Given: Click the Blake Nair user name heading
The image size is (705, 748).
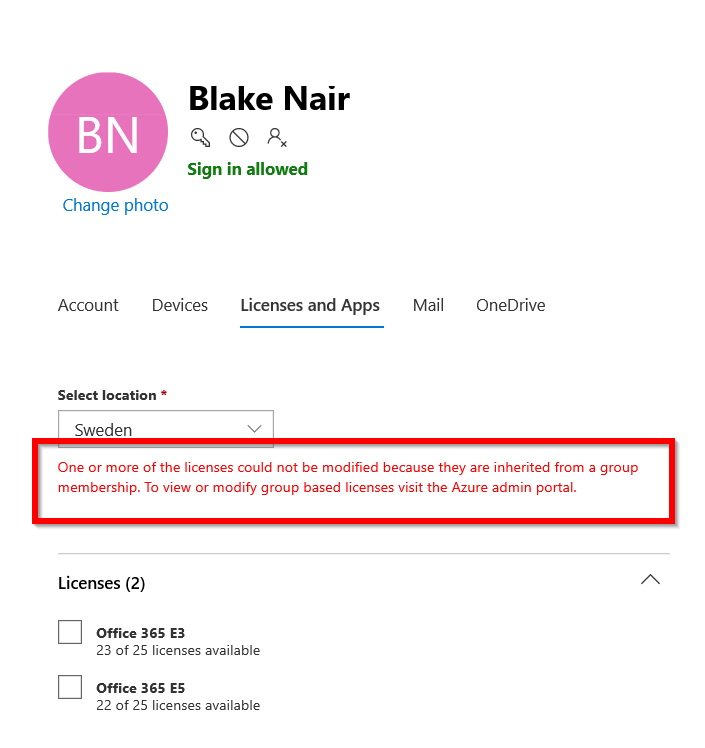Looking at the screenshot, I should (269, 99).
